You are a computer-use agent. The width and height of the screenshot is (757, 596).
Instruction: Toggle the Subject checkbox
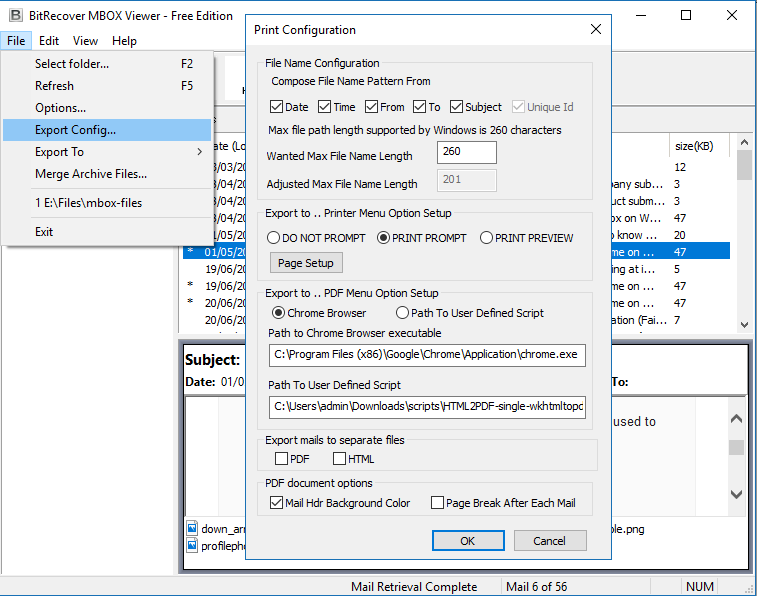pos(456,107)
